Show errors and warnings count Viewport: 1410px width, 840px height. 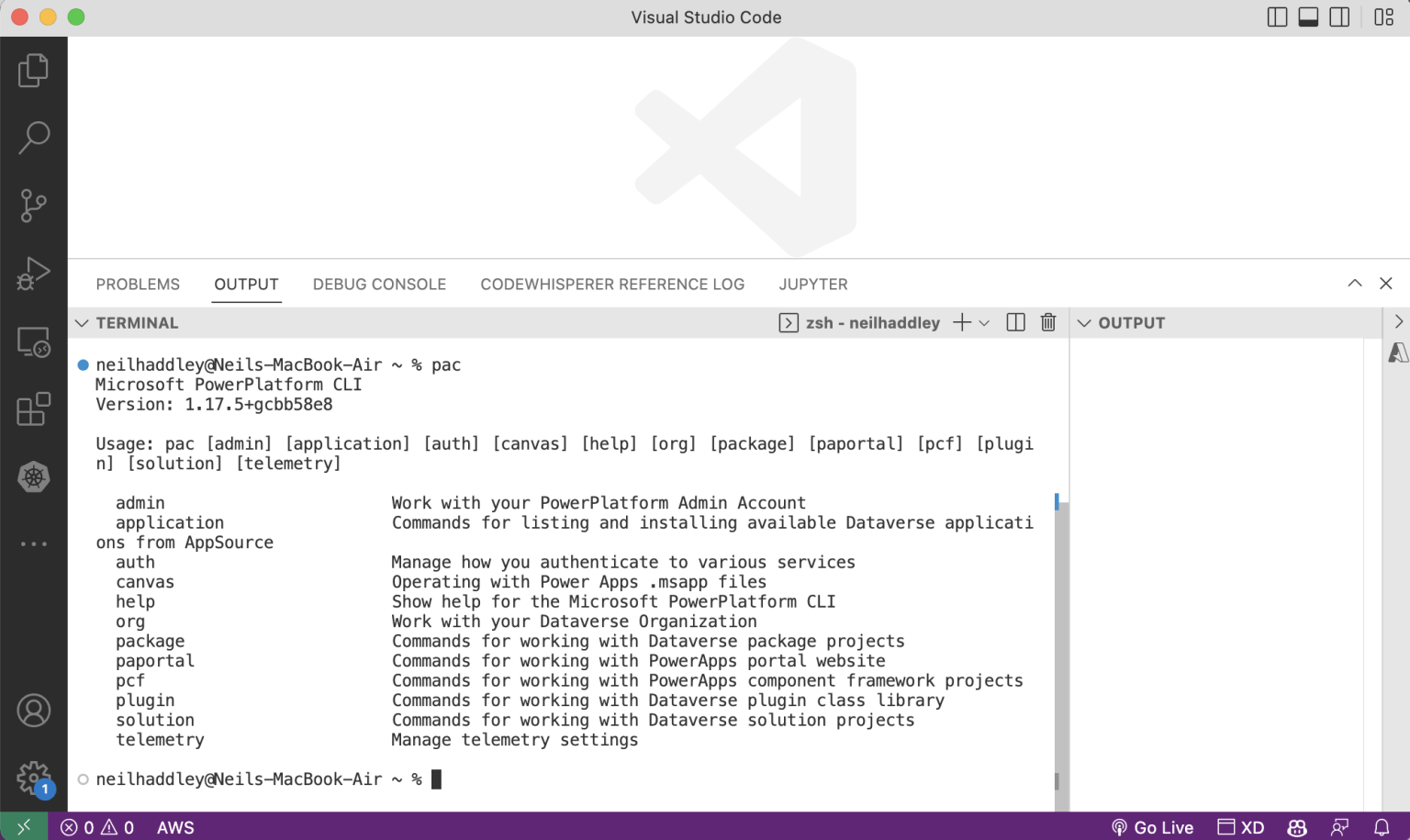pos(97,827)
